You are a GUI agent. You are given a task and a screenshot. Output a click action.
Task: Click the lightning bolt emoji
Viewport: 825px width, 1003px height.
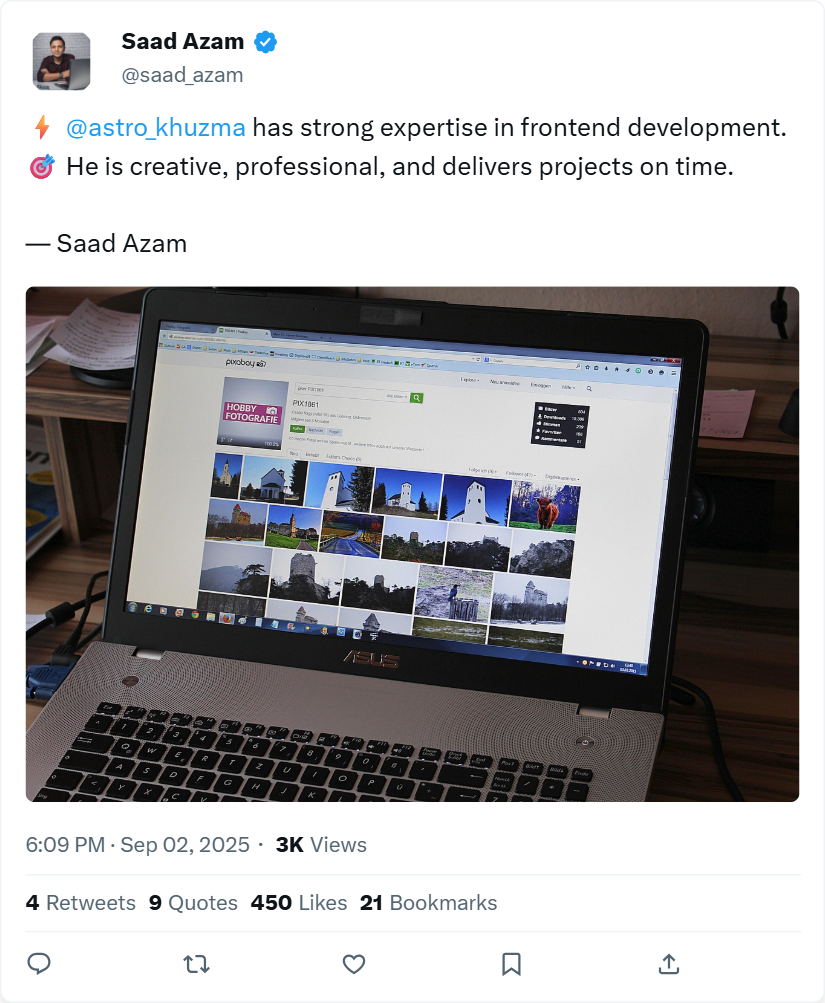42,127
